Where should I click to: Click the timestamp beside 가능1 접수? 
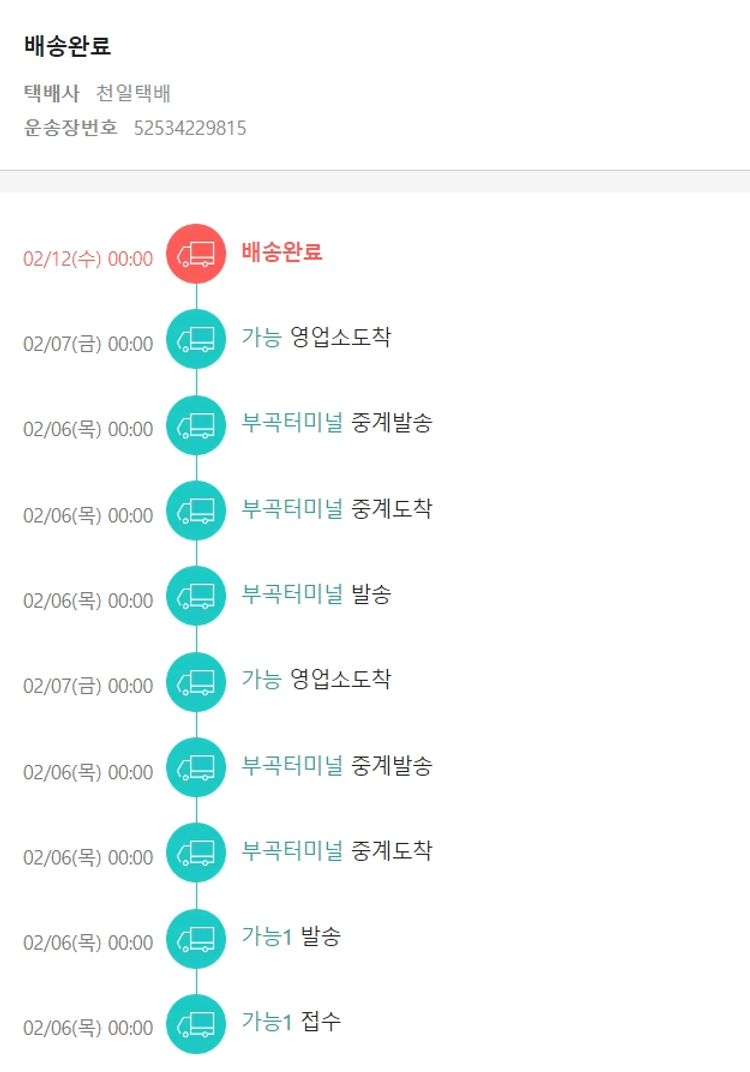point(88,1028)
